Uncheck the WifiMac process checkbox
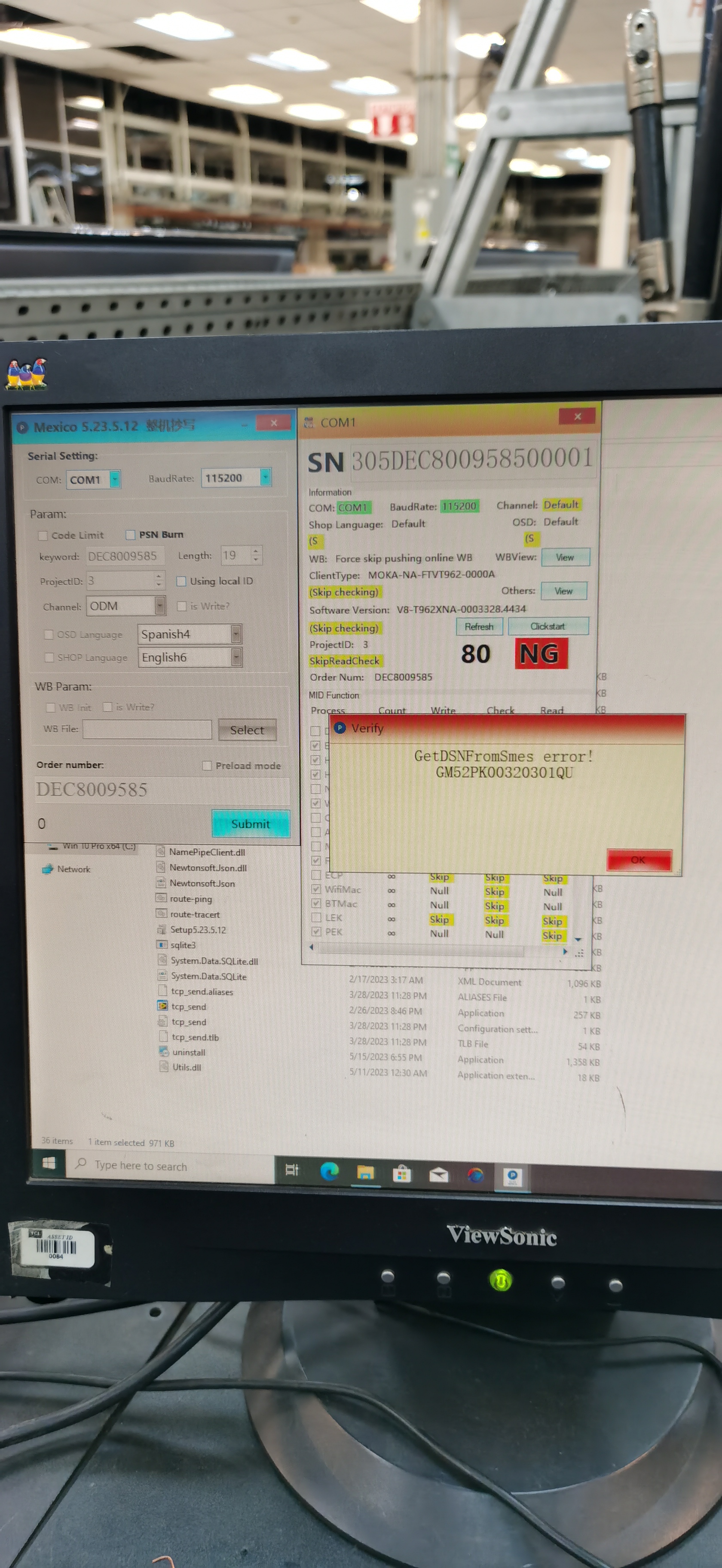 click(316, 889)
